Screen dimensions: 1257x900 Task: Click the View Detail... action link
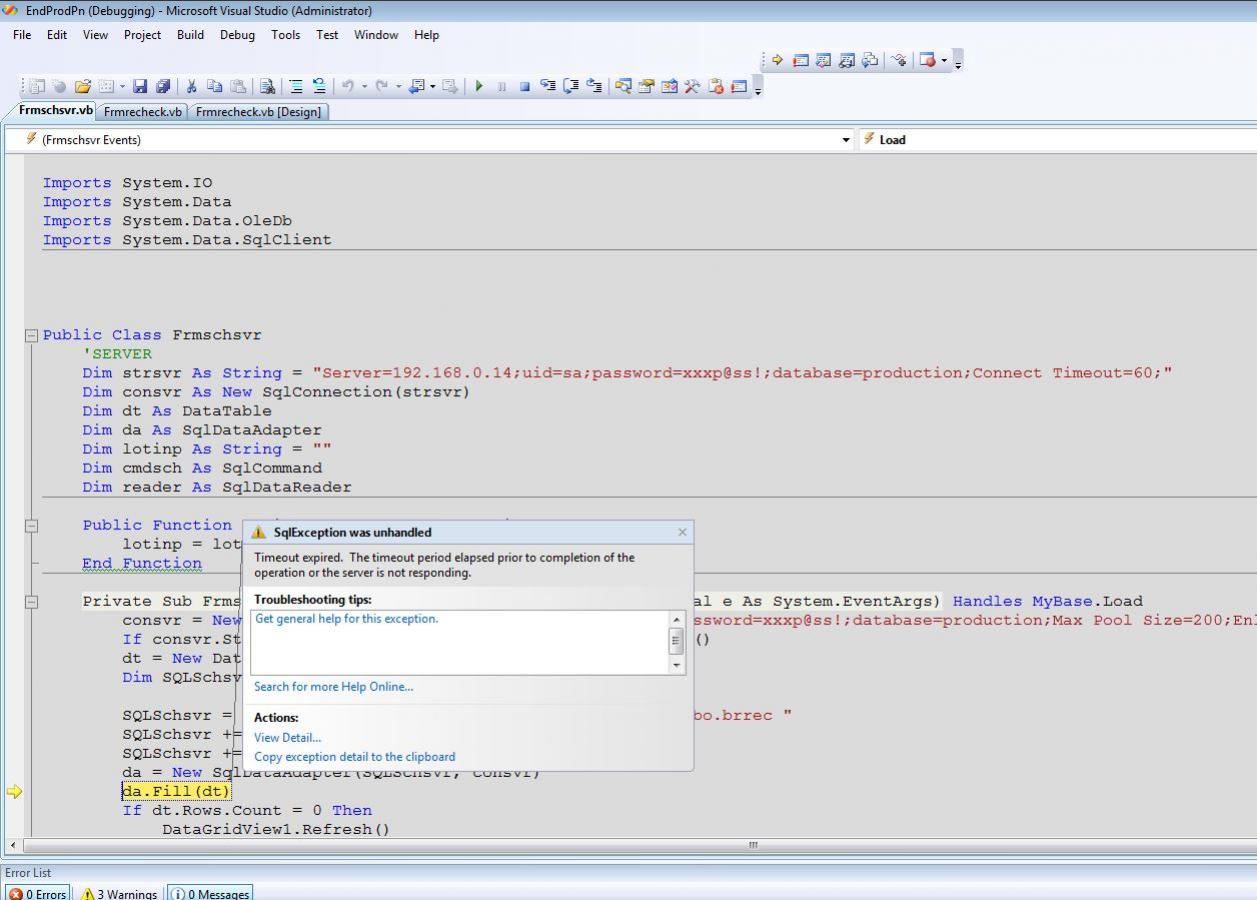tap(287, 737)
